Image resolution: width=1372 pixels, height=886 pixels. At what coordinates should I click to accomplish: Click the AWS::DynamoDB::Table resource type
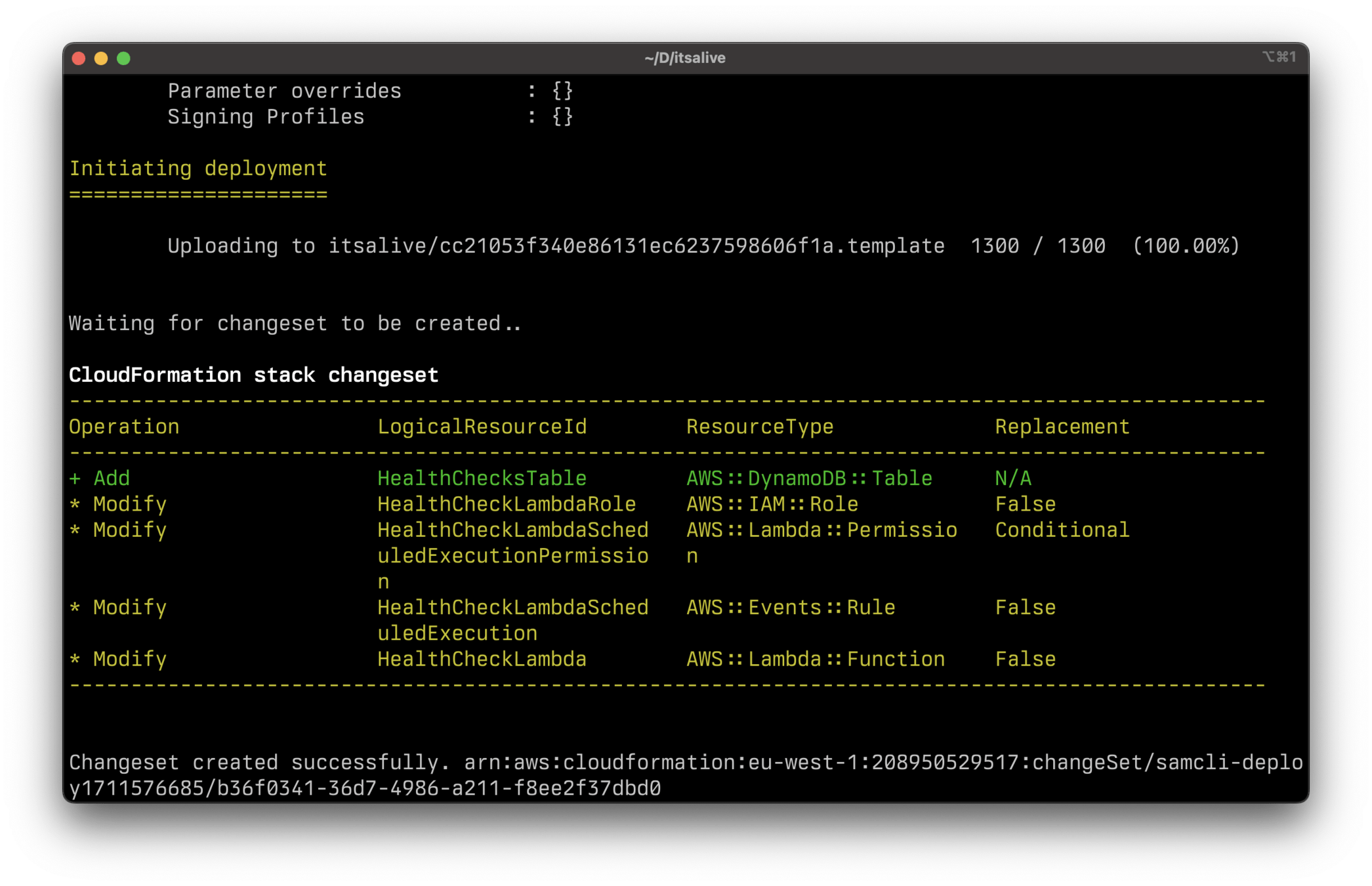click(808, 478)
